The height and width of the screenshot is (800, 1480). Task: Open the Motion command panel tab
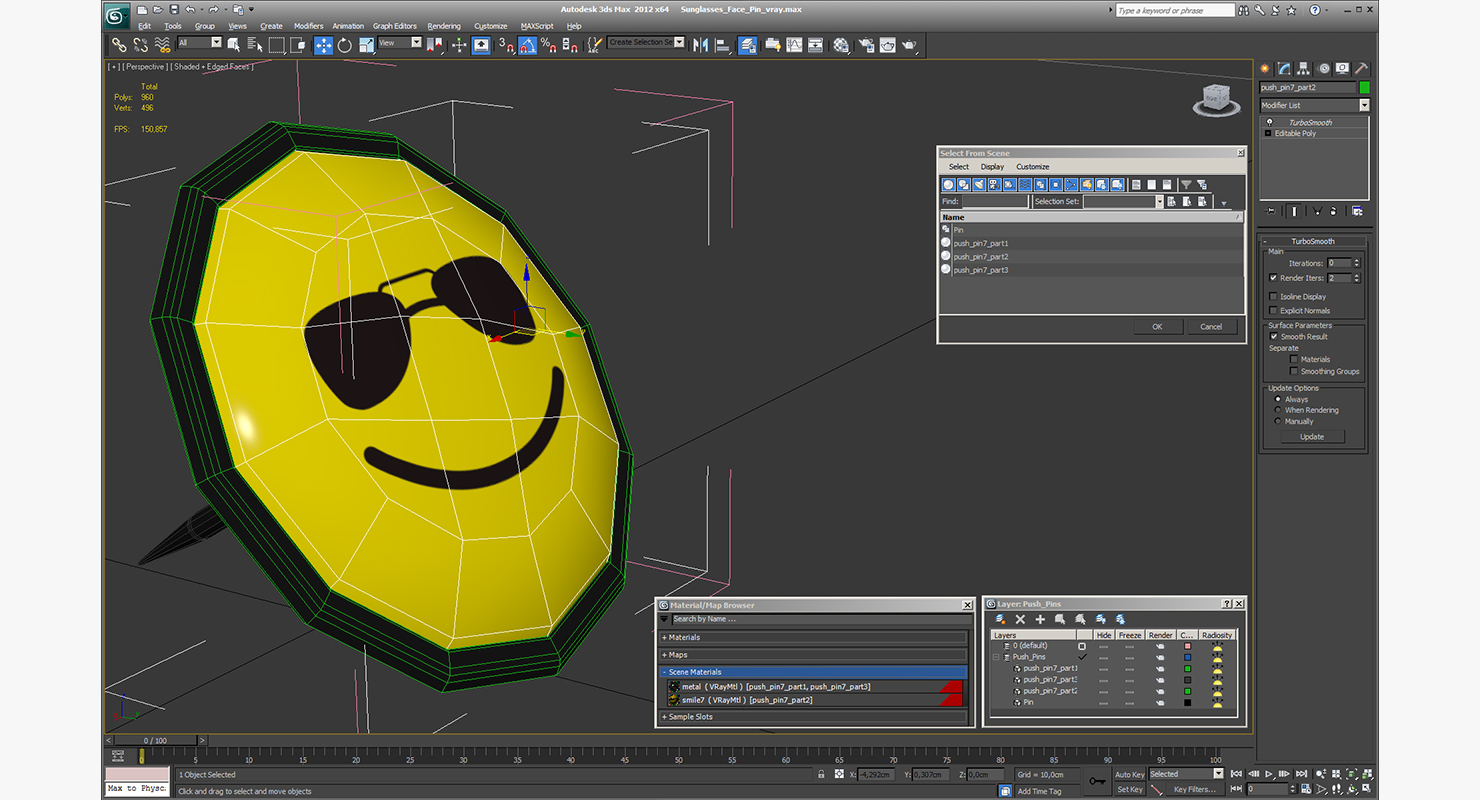[1324, 69]
